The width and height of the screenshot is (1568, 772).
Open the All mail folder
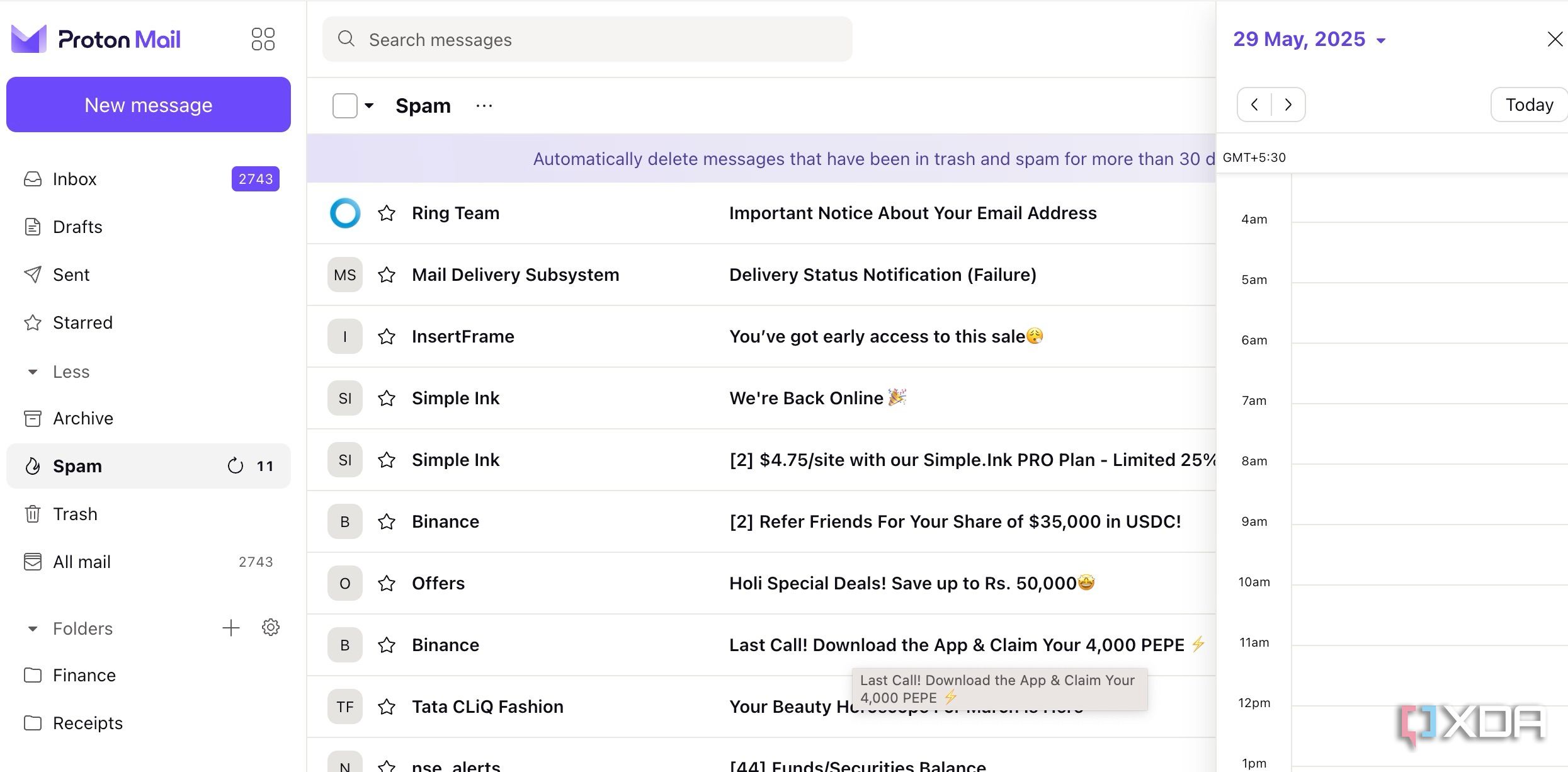pyautogui.click(x=149, y=562)
